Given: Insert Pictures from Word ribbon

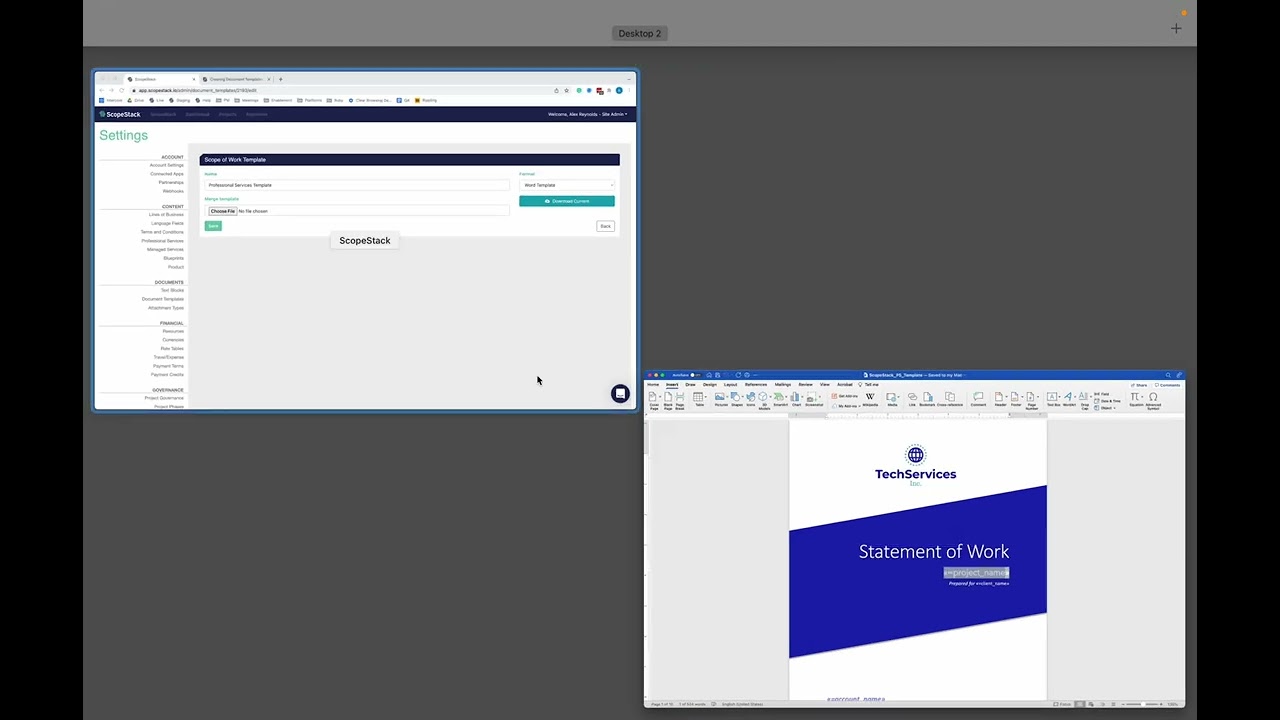Looking at the screenshot, I should (721, 400).
